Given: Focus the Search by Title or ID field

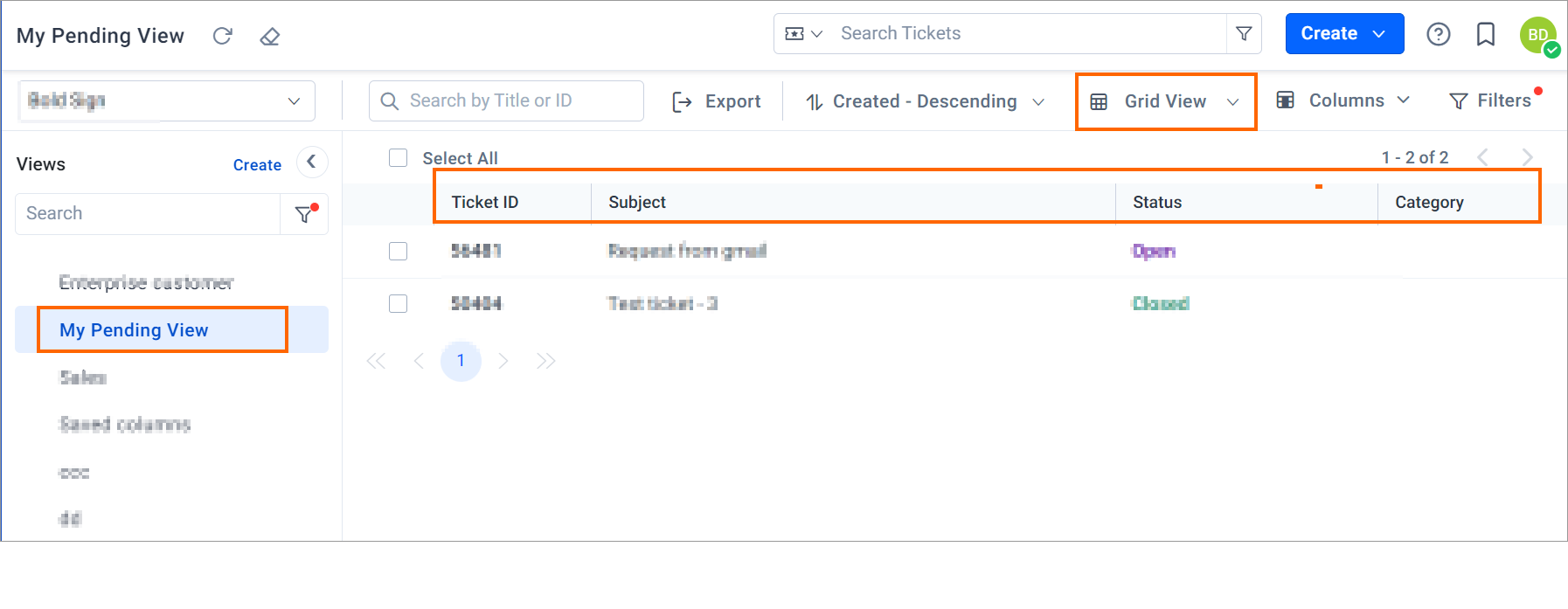Looking at the screenshot, I should (506, 100).
